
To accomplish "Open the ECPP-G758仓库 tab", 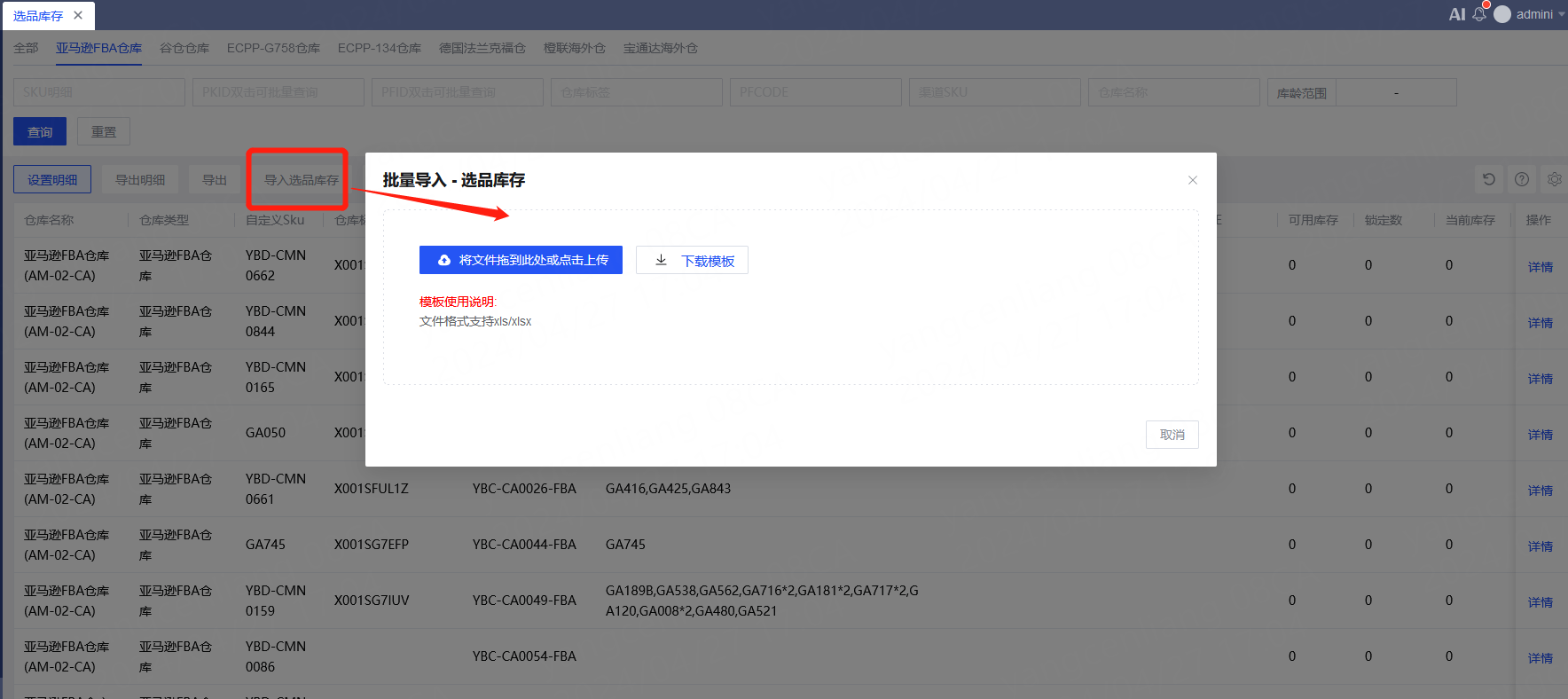I will 273,48.
